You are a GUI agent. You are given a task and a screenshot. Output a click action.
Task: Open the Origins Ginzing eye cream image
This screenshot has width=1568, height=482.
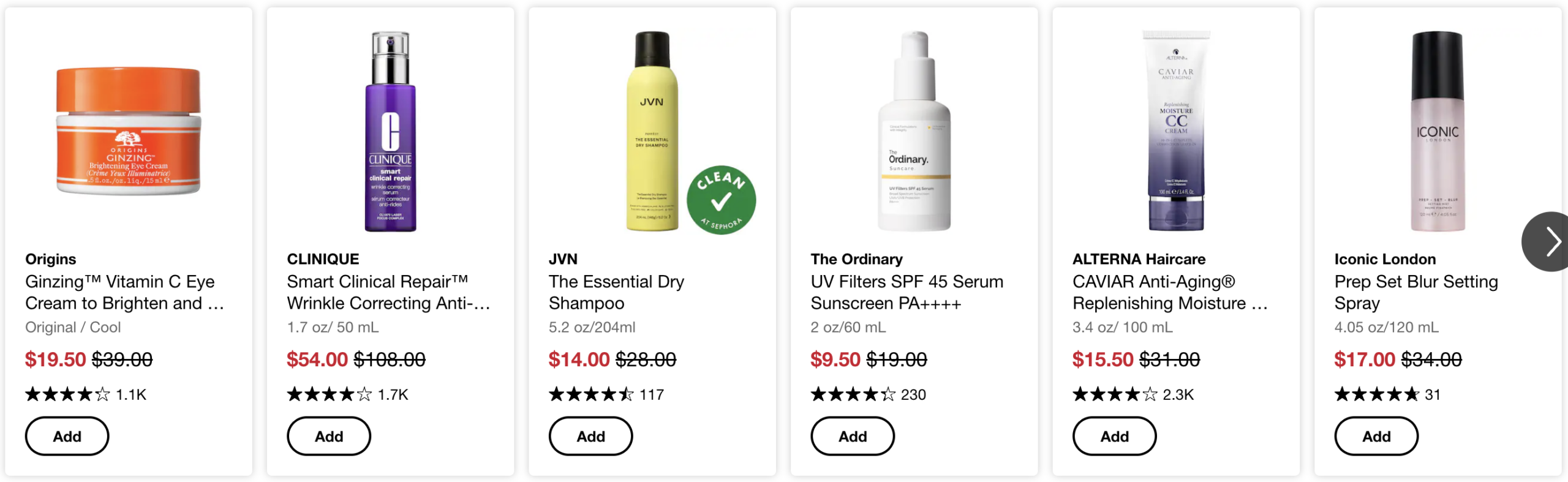click(x=129, y=130)
